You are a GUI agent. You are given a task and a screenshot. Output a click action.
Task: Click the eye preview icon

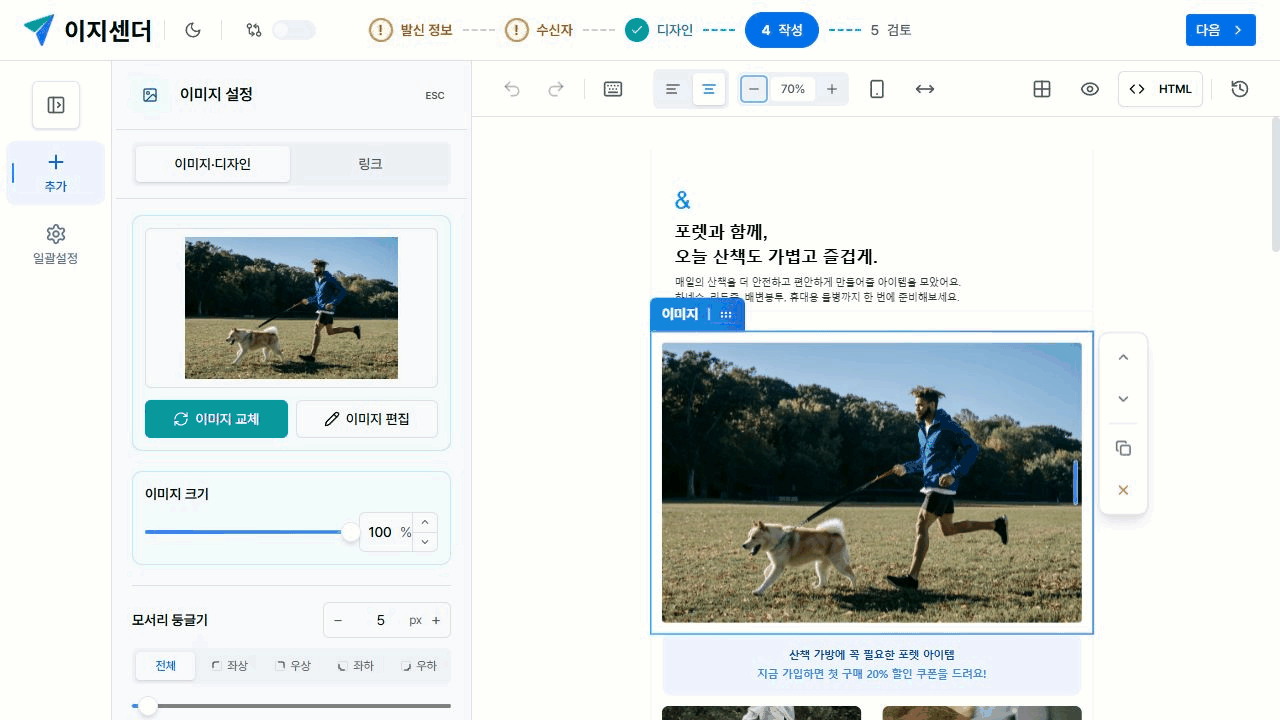click(x=1090, y=89)
